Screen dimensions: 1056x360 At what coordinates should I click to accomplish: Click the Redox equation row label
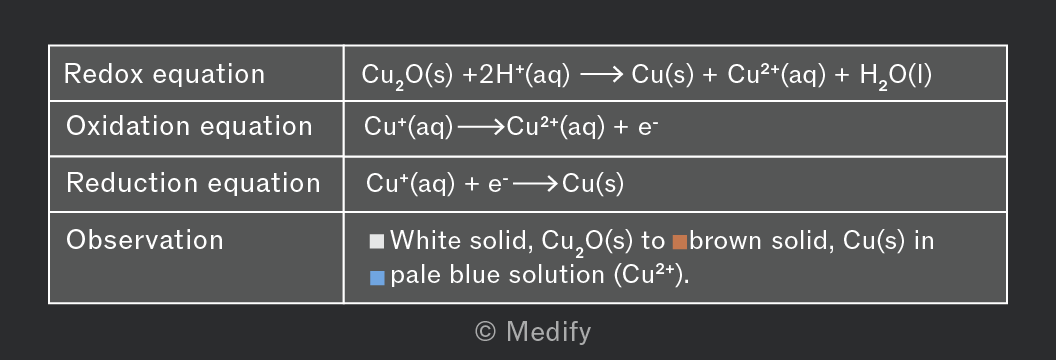[164, 74]
